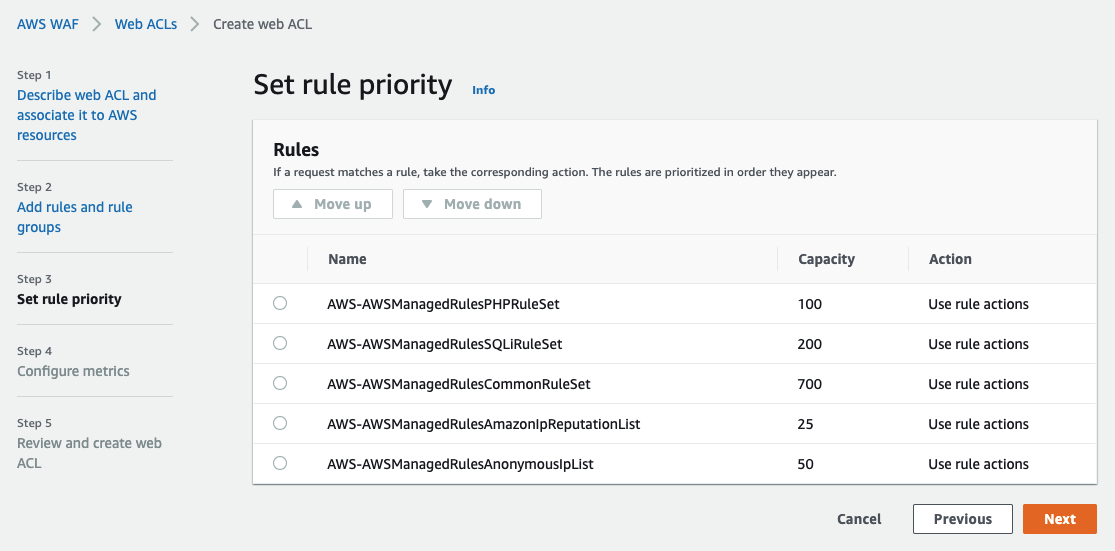Navigate to AWS WAF breadcrumb
Screen dimensions: 1115x551
(x=48, y=24)
